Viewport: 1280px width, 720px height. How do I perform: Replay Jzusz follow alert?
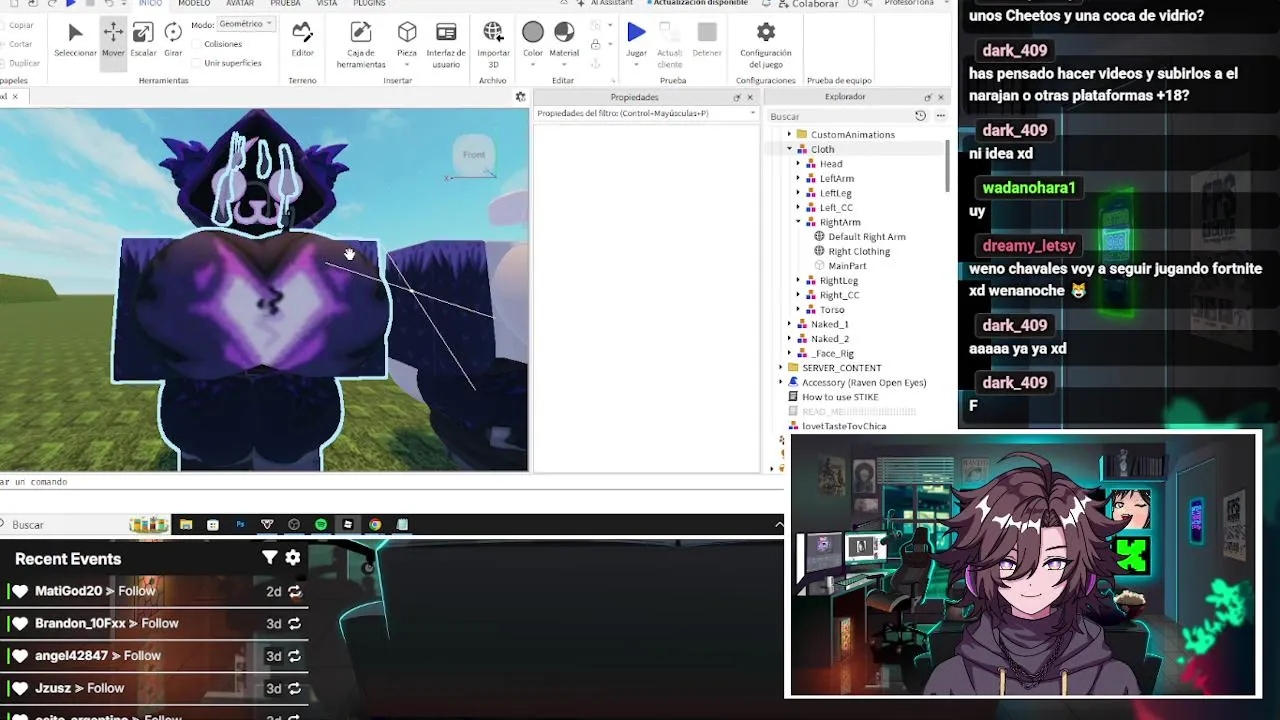295,689
